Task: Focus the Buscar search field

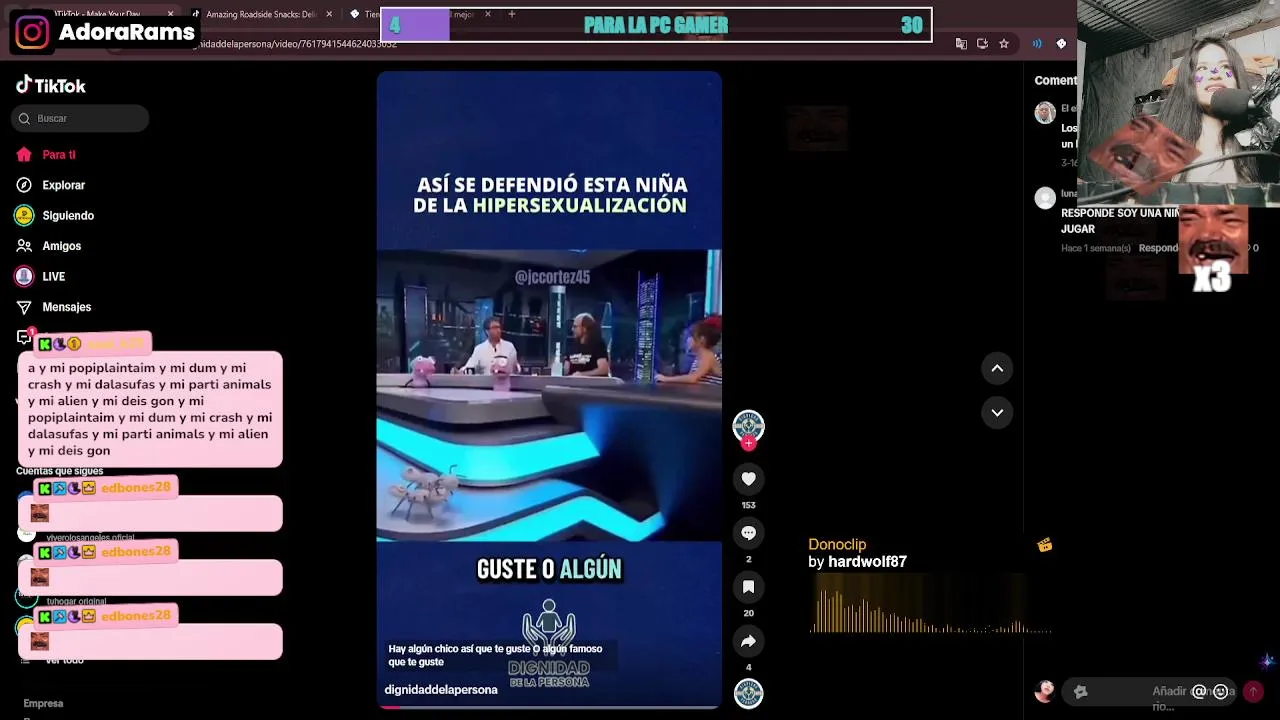Action: click(x=80, y=118)
